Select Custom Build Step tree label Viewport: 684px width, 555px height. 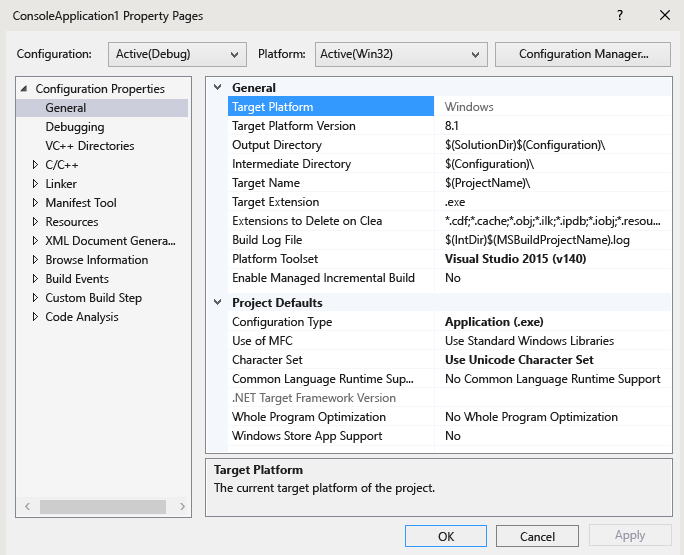(93, 298)
